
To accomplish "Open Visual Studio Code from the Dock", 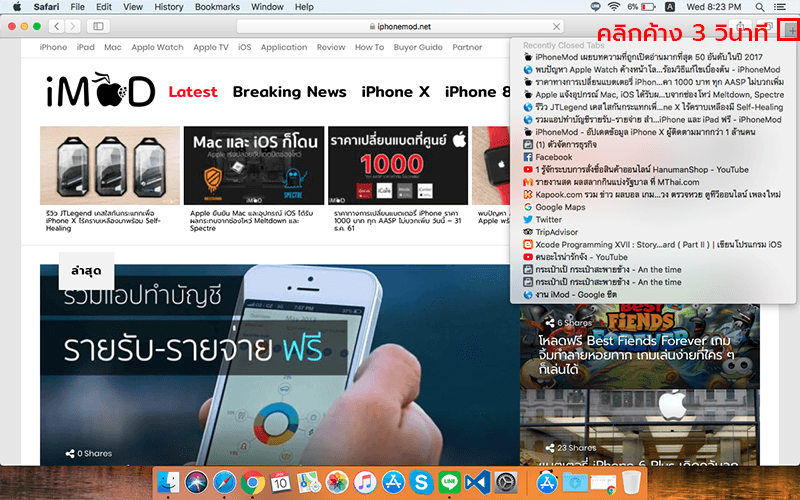I will click(478, 482).
